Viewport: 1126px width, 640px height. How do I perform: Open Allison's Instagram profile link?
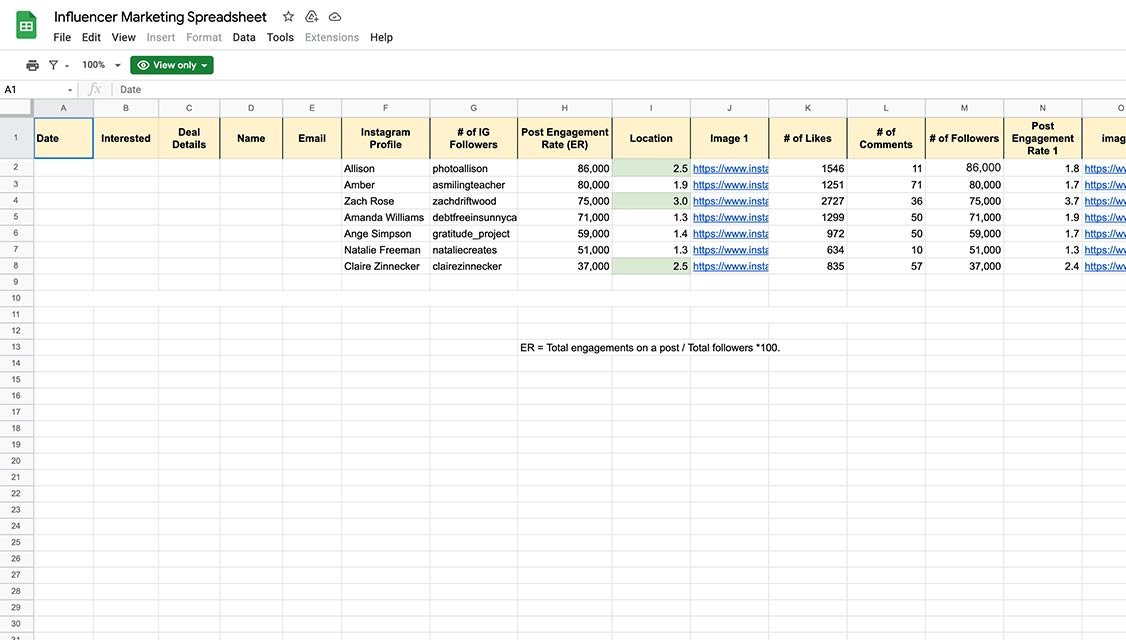tap(730, 167)
